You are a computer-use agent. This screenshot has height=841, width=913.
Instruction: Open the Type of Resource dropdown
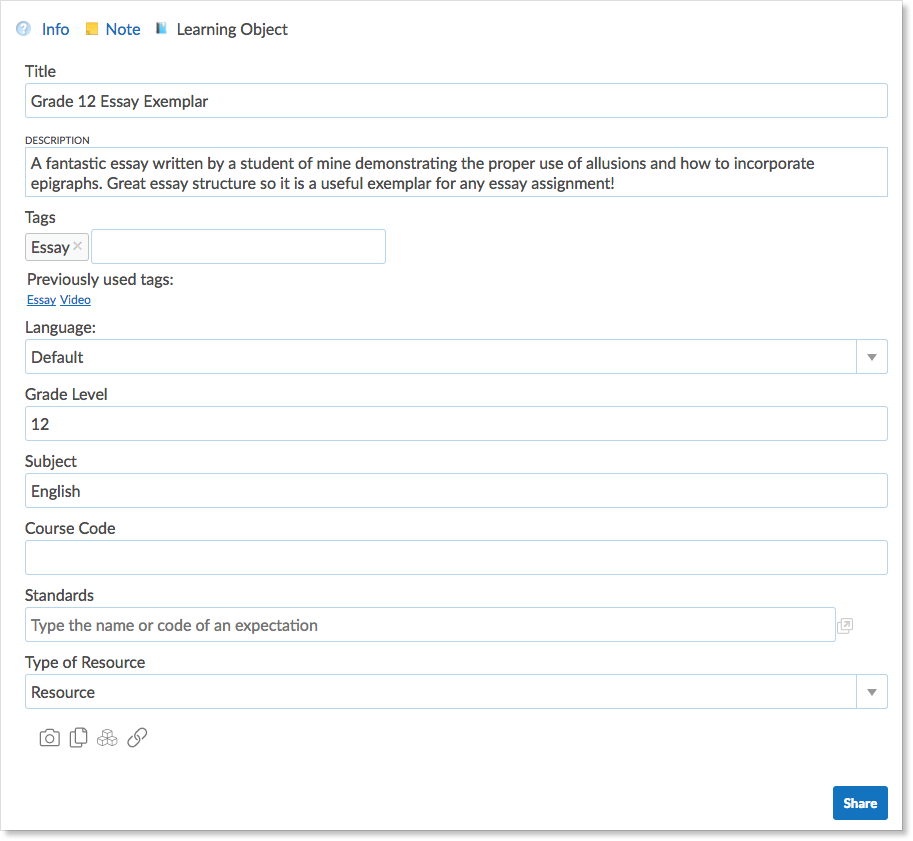pos(871,691)
